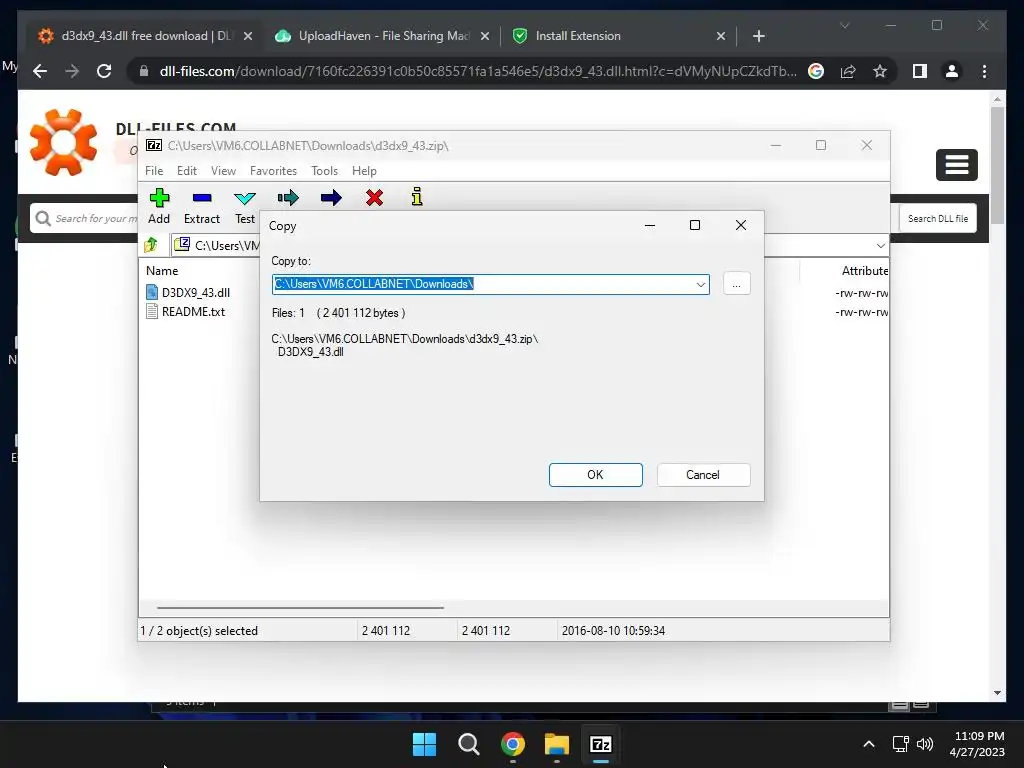Click the network icon in system tray
1024x768 pixels.
[x=901, y=744]
